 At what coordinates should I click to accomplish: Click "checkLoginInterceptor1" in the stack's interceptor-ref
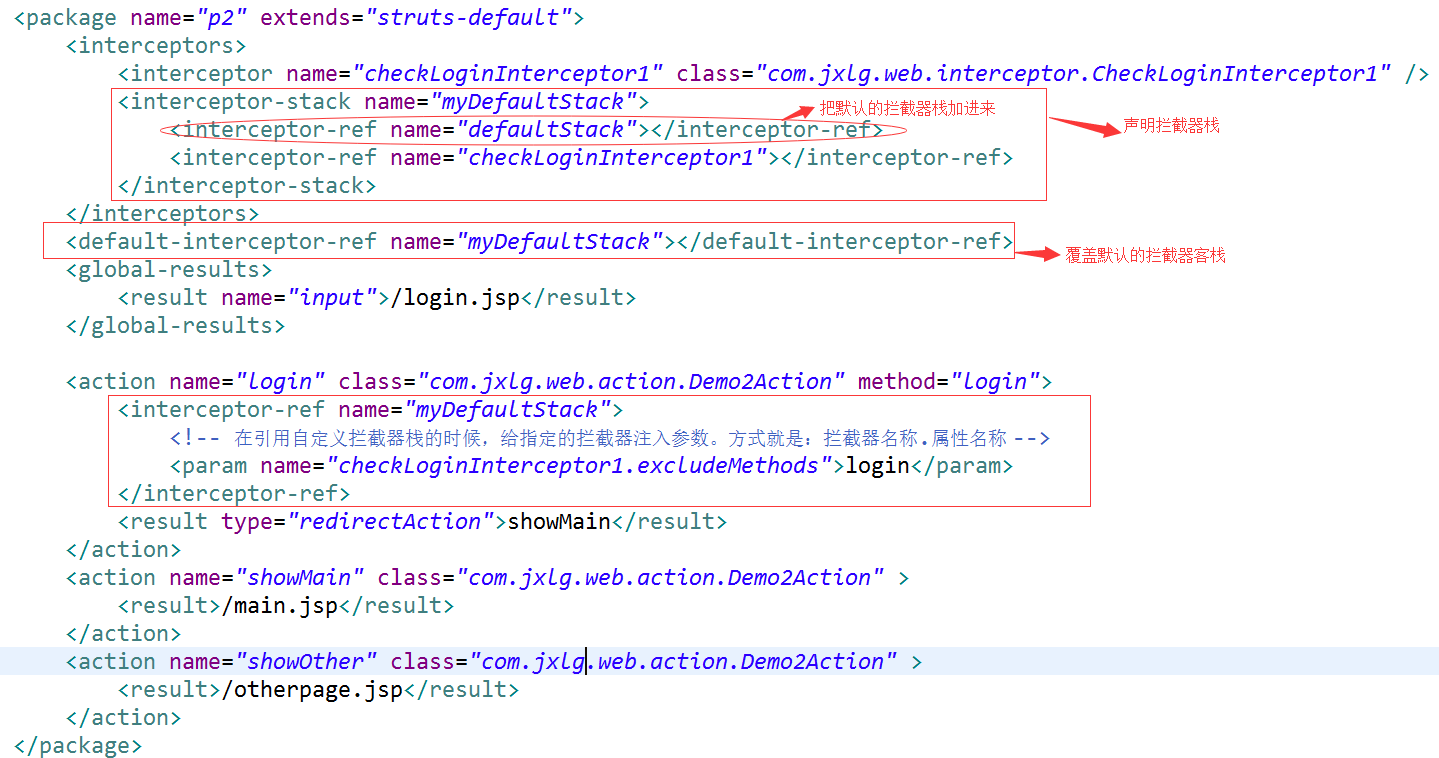[x=612, y=158]
